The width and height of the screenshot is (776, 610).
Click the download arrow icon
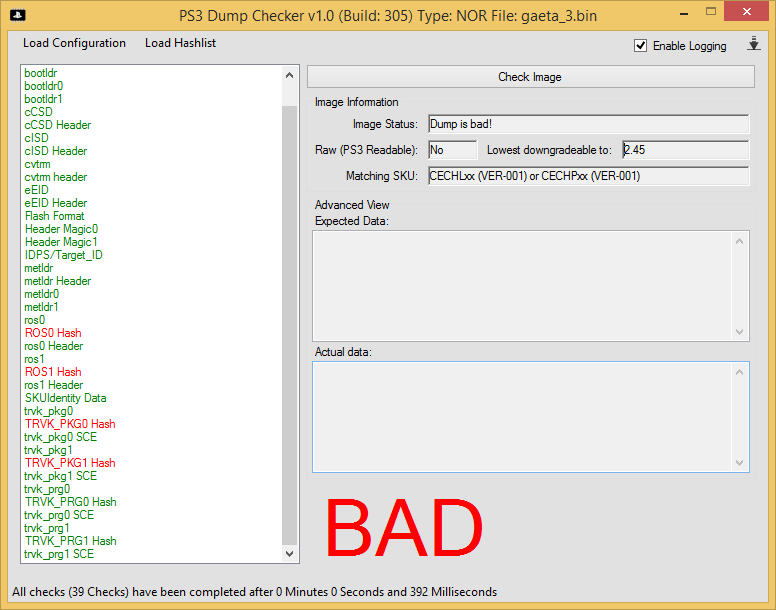click(x=754, y=45)
